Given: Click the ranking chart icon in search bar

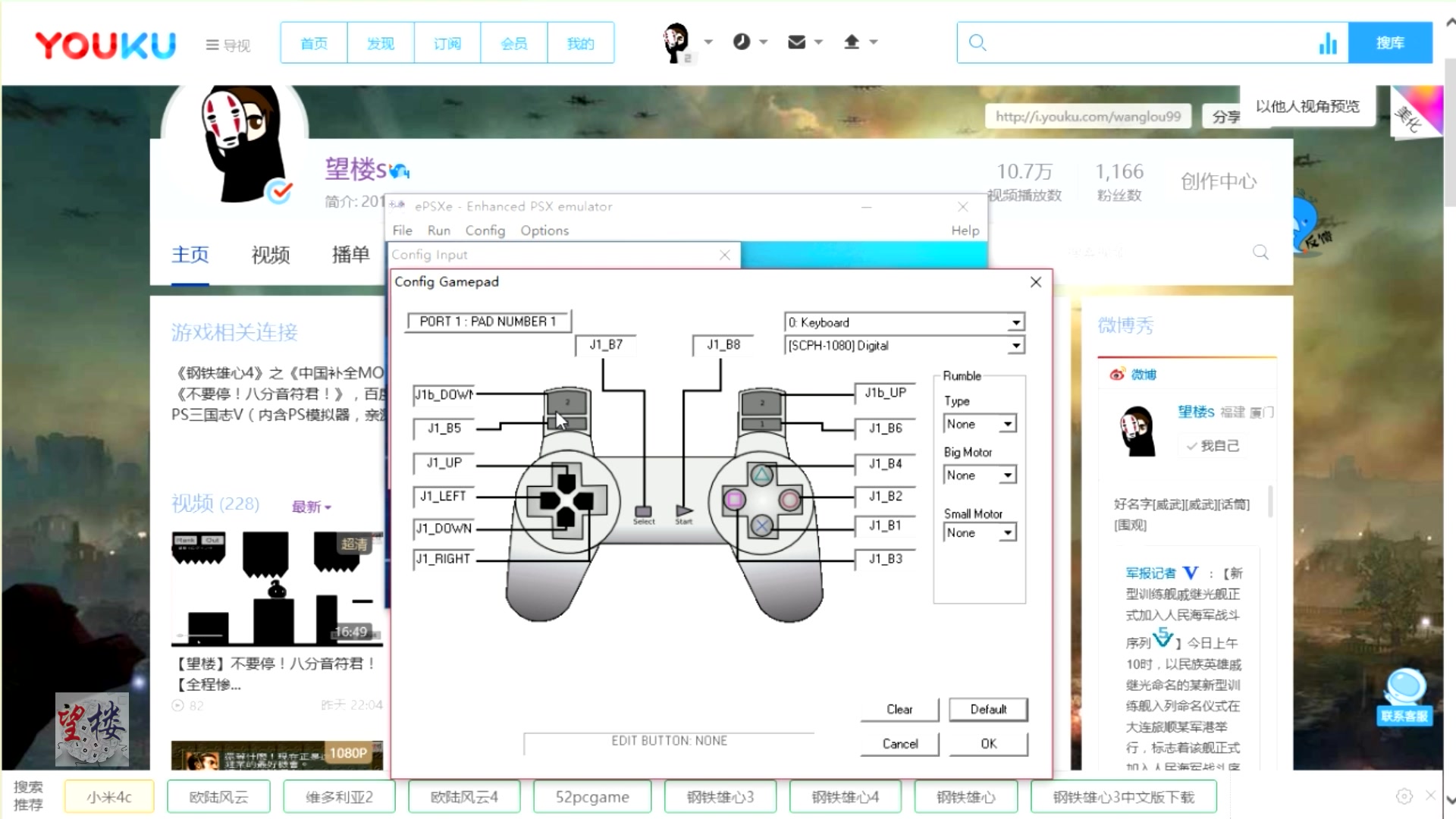Looking at the screenshot, I should (x=1328, y=43).
